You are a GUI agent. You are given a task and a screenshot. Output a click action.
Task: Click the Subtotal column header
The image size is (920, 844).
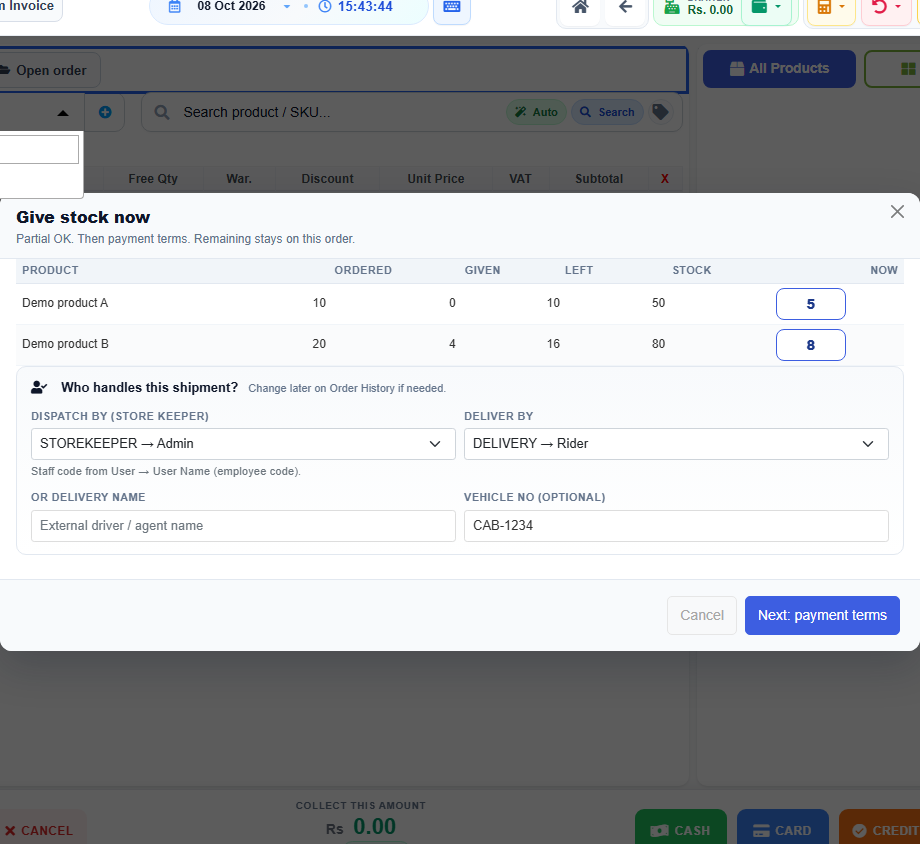tap(599, 179)
